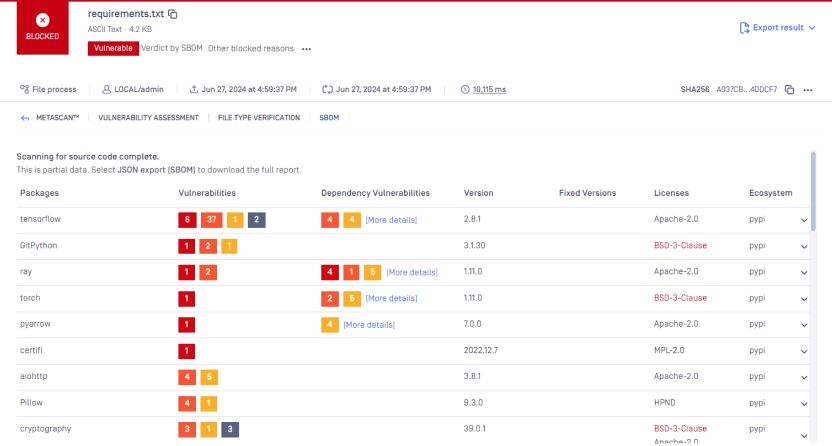Image resolution: width=832 pixels, height=446 pixels.
Task: Click the JSON export (SBOM) text
Action: pyautogui.click(x=157, y=170)
